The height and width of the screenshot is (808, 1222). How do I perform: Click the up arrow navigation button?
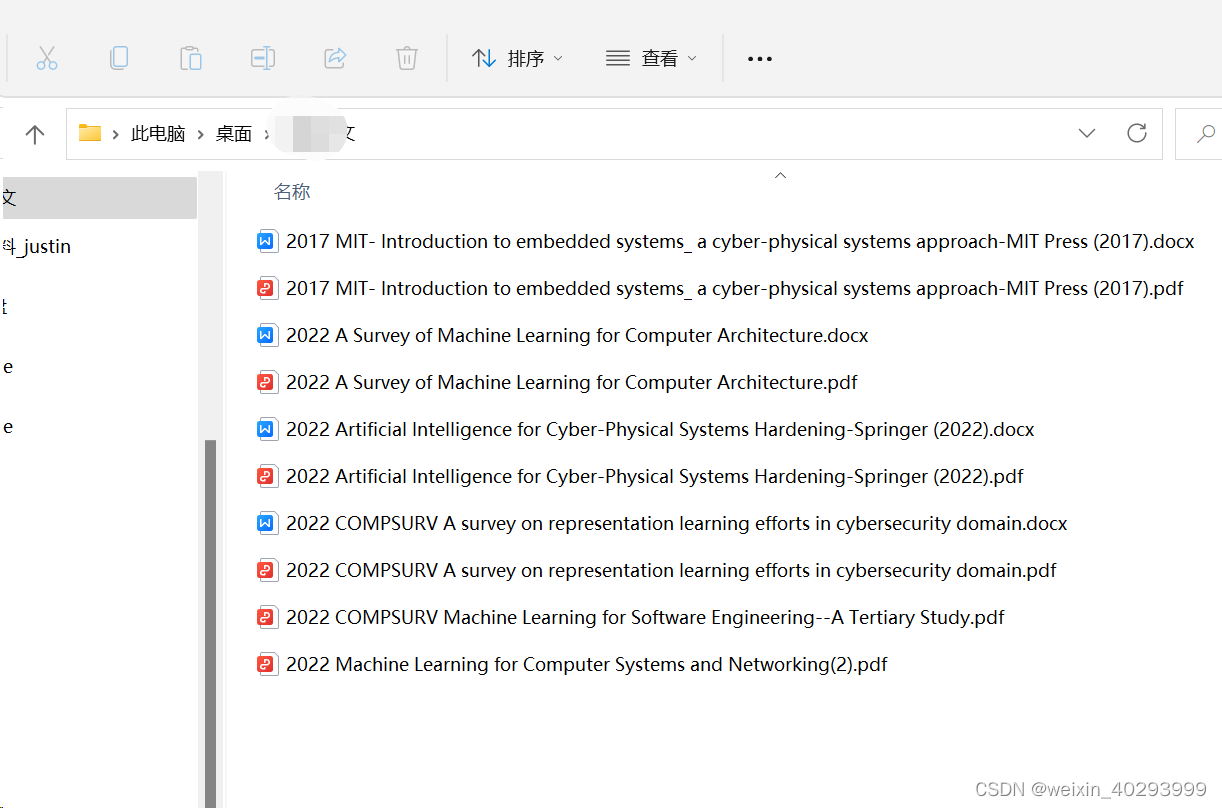coord(35,134)
